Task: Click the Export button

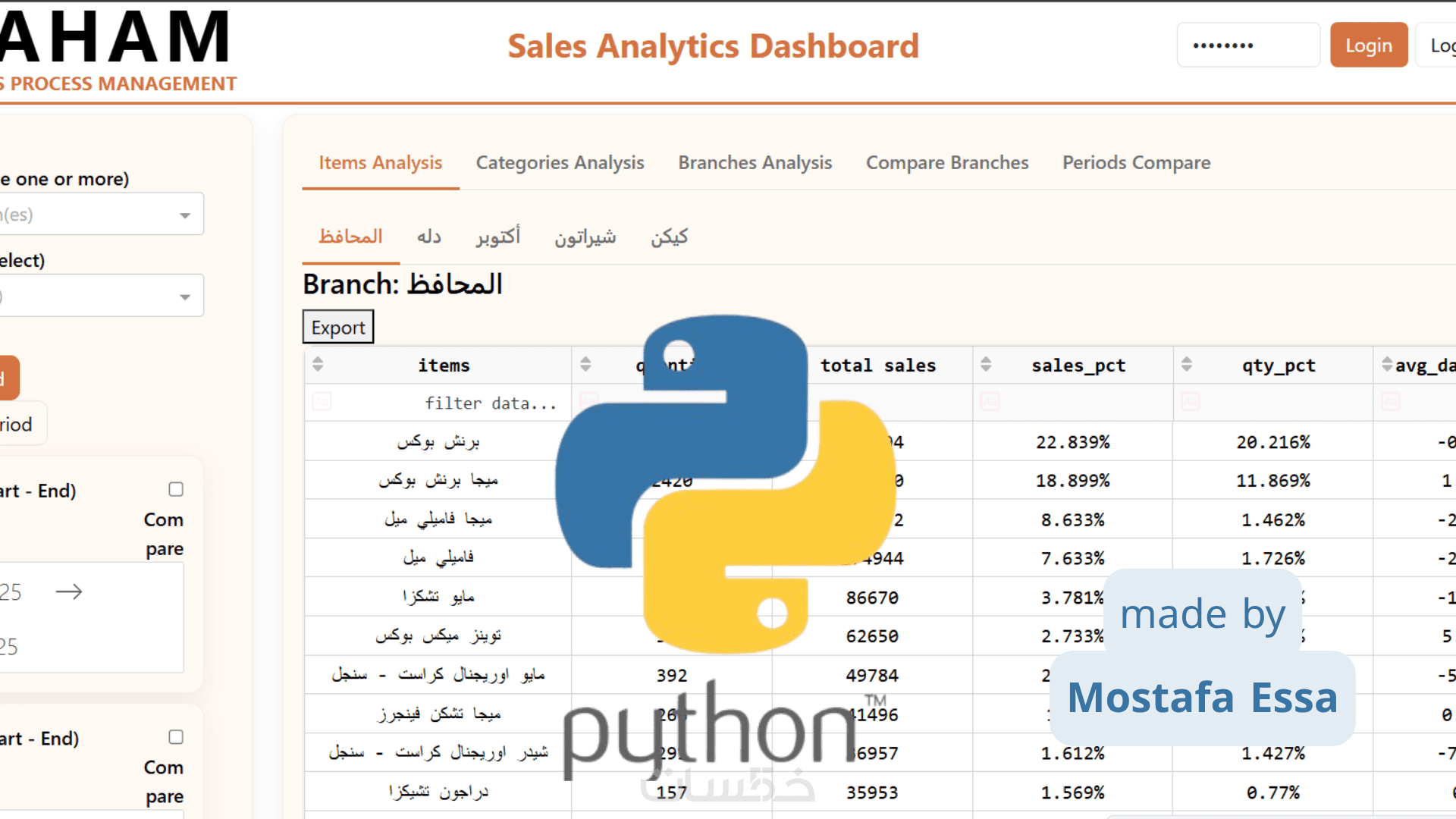Action: tap(338, 328)
